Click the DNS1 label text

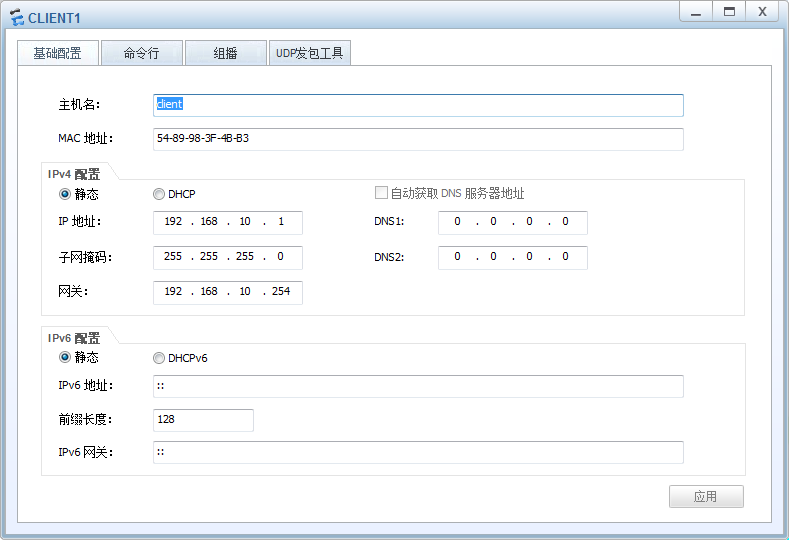coord(389,221)
